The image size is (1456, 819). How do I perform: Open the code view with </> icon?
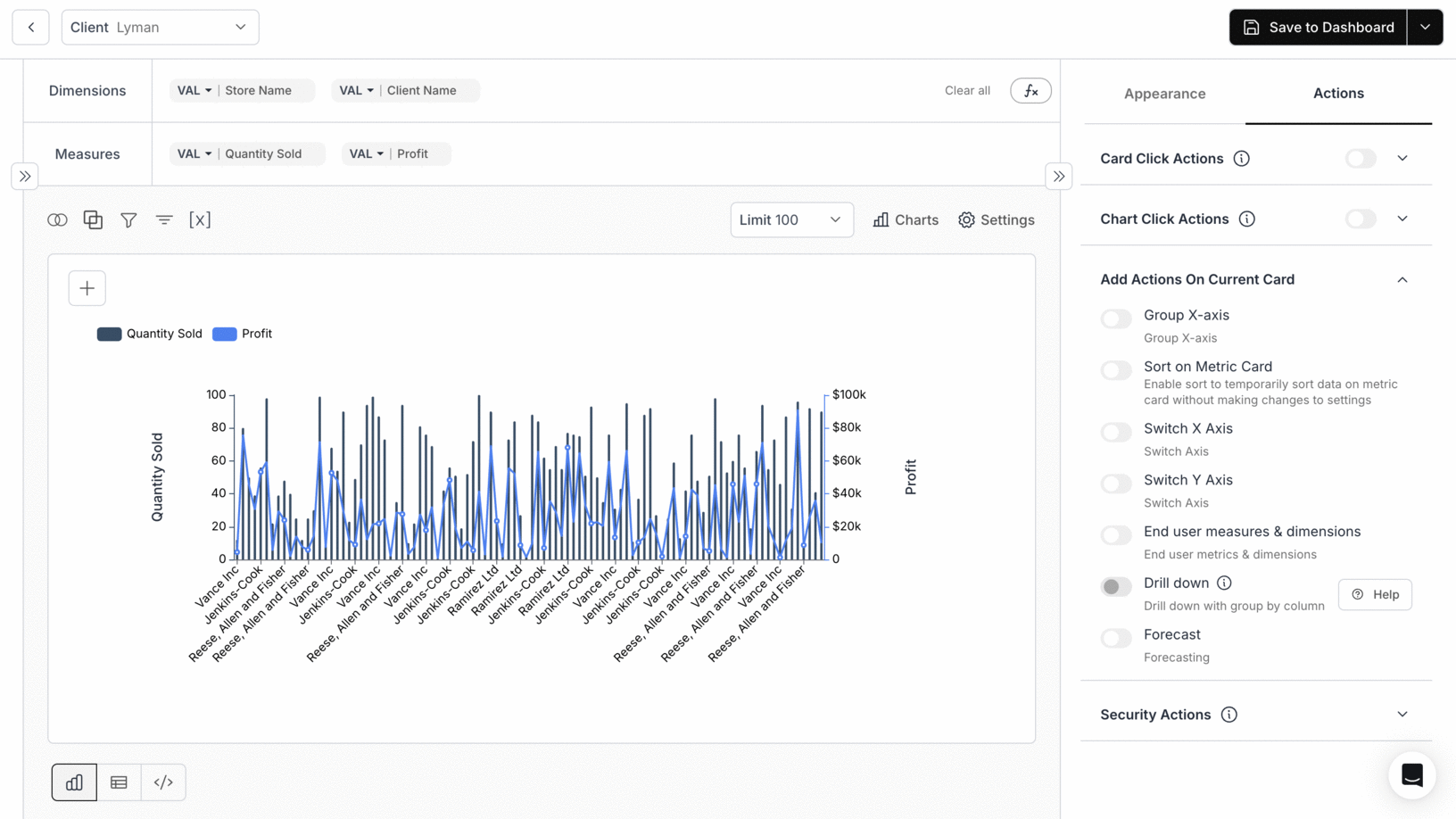tap(163, 782)
